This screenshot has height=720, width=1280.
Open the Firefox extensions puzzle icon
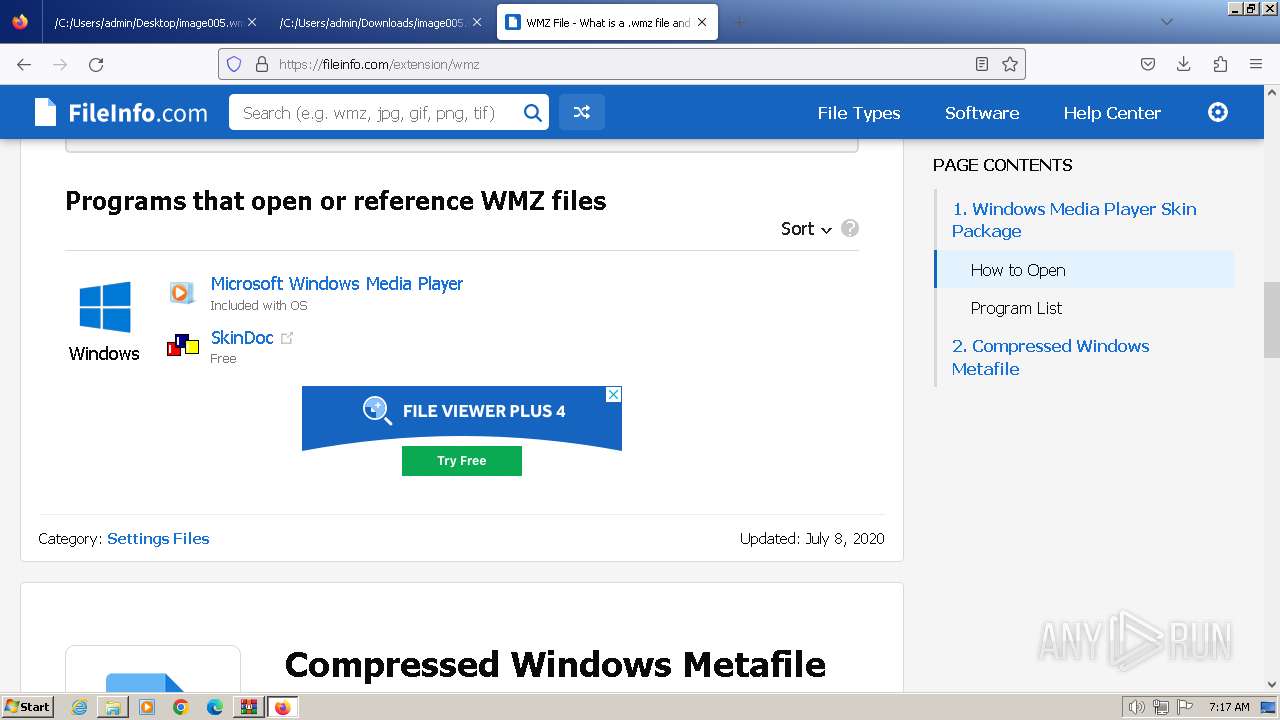coord(1220,64)
